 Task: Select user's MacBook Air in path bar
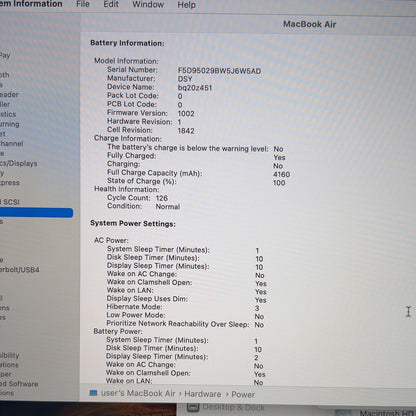click(138, 393)
